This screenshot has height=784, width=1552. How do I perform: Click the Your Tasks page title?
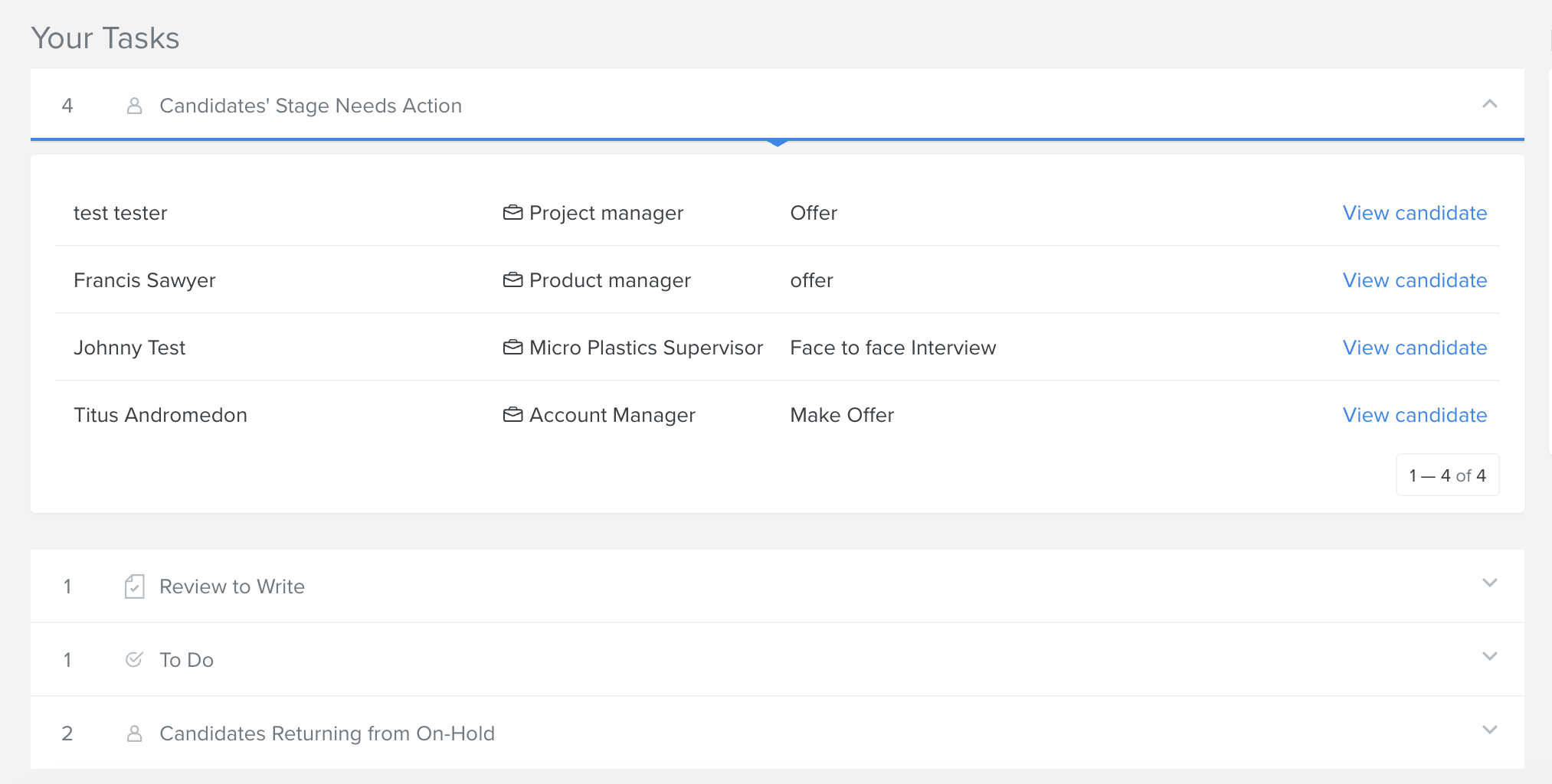pyautogui.click(x=106, y=38)
